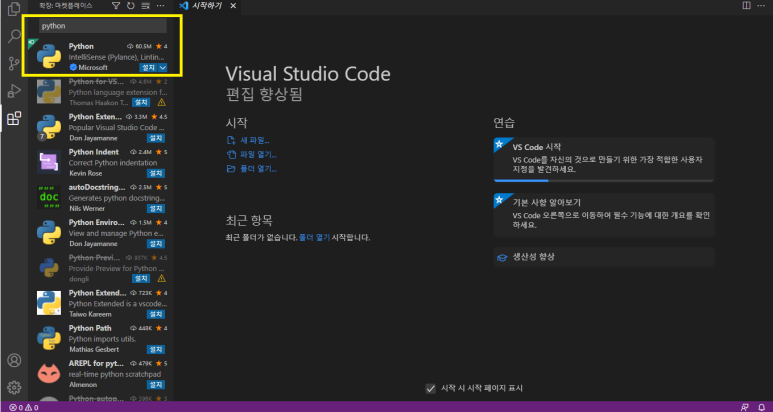Open the 생산성 향상 walkthrough
This screenshot has width=773, height=412.
coord(604,257)
